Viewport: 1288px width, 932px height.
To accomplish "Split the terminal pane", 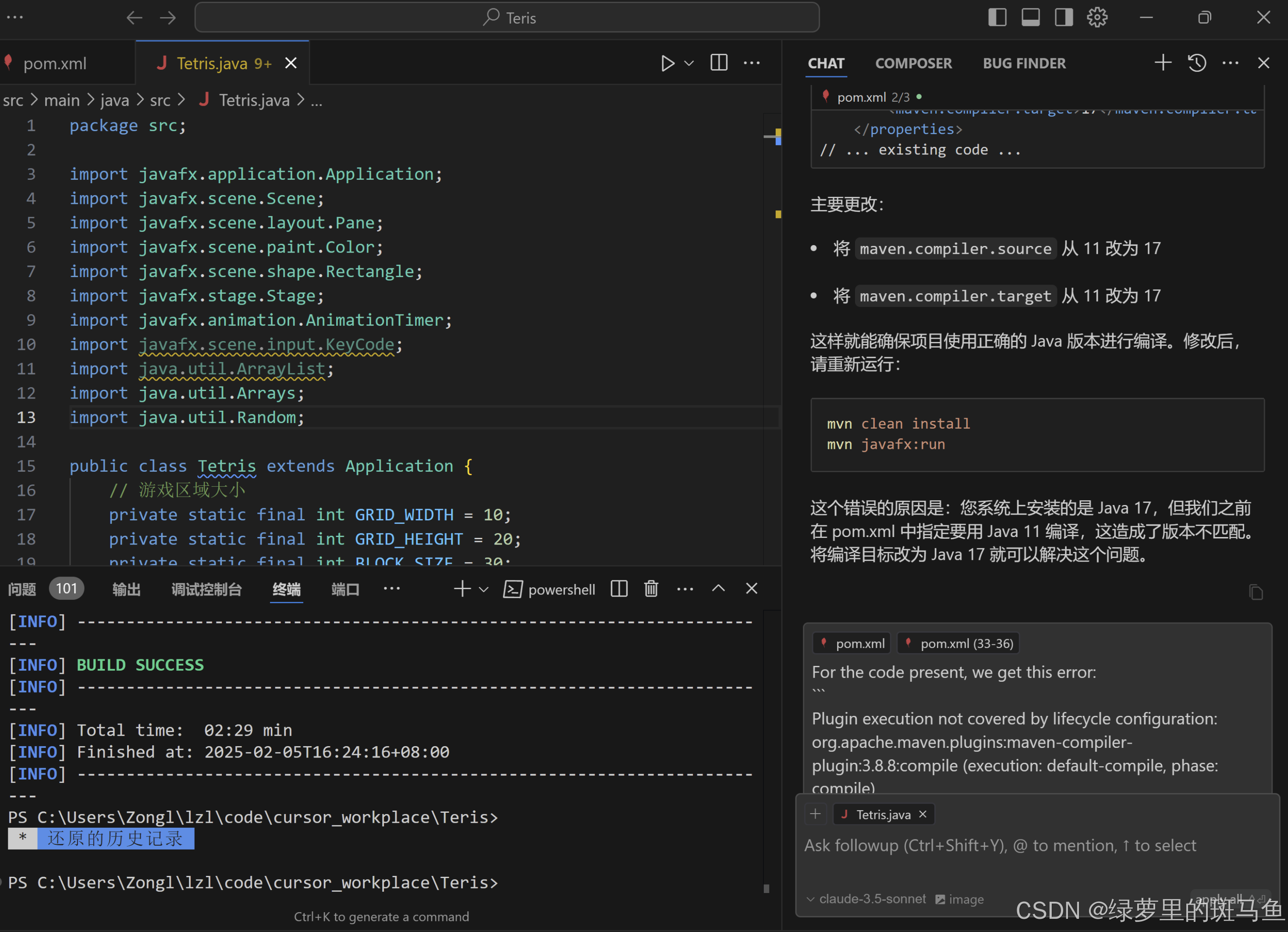I will tap(619, 589).
